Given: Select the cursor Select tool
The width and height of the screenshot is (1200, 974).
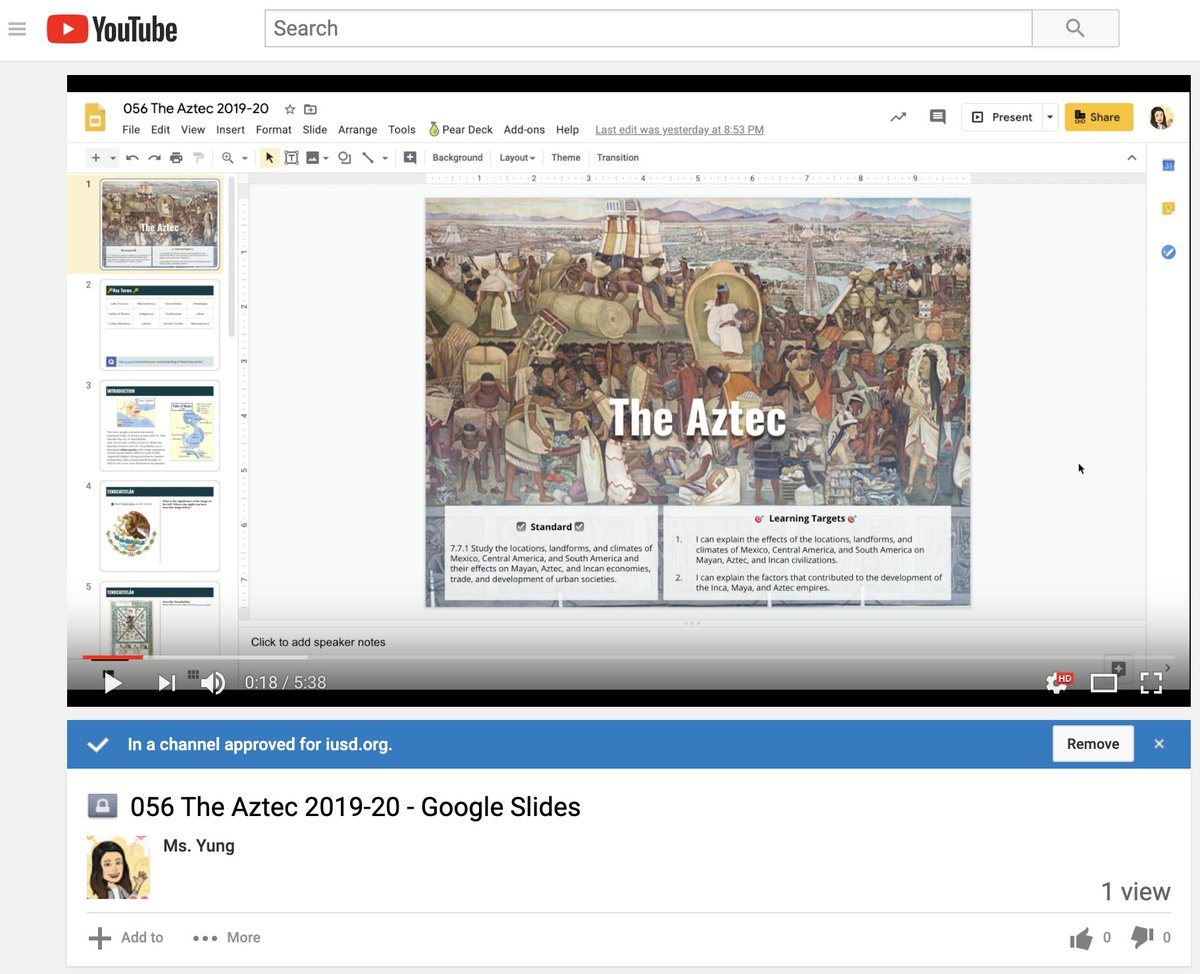Looking at the screenshot, I should point(269,158).
